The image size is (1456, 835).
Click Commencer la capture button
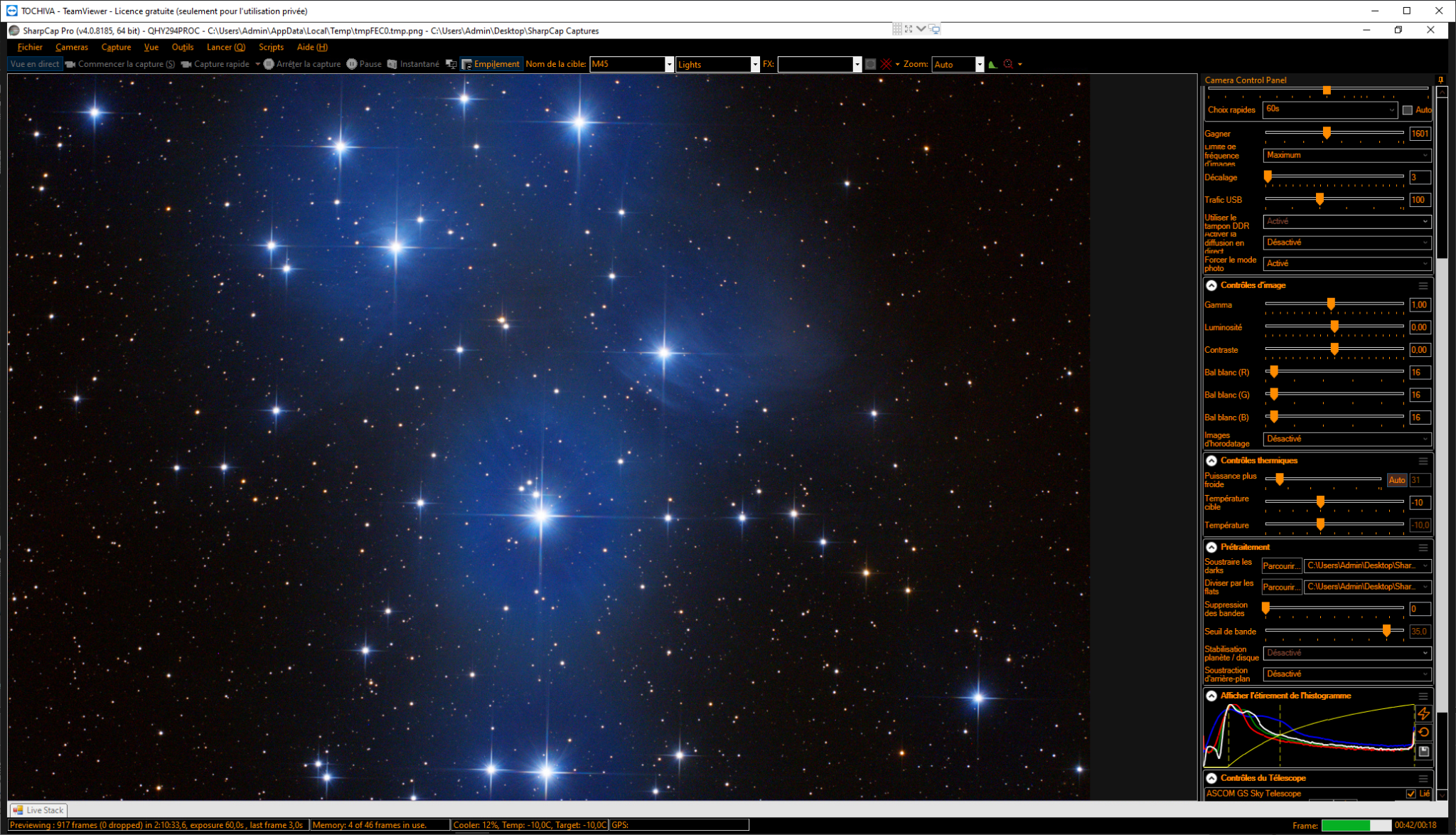(120, 64)
